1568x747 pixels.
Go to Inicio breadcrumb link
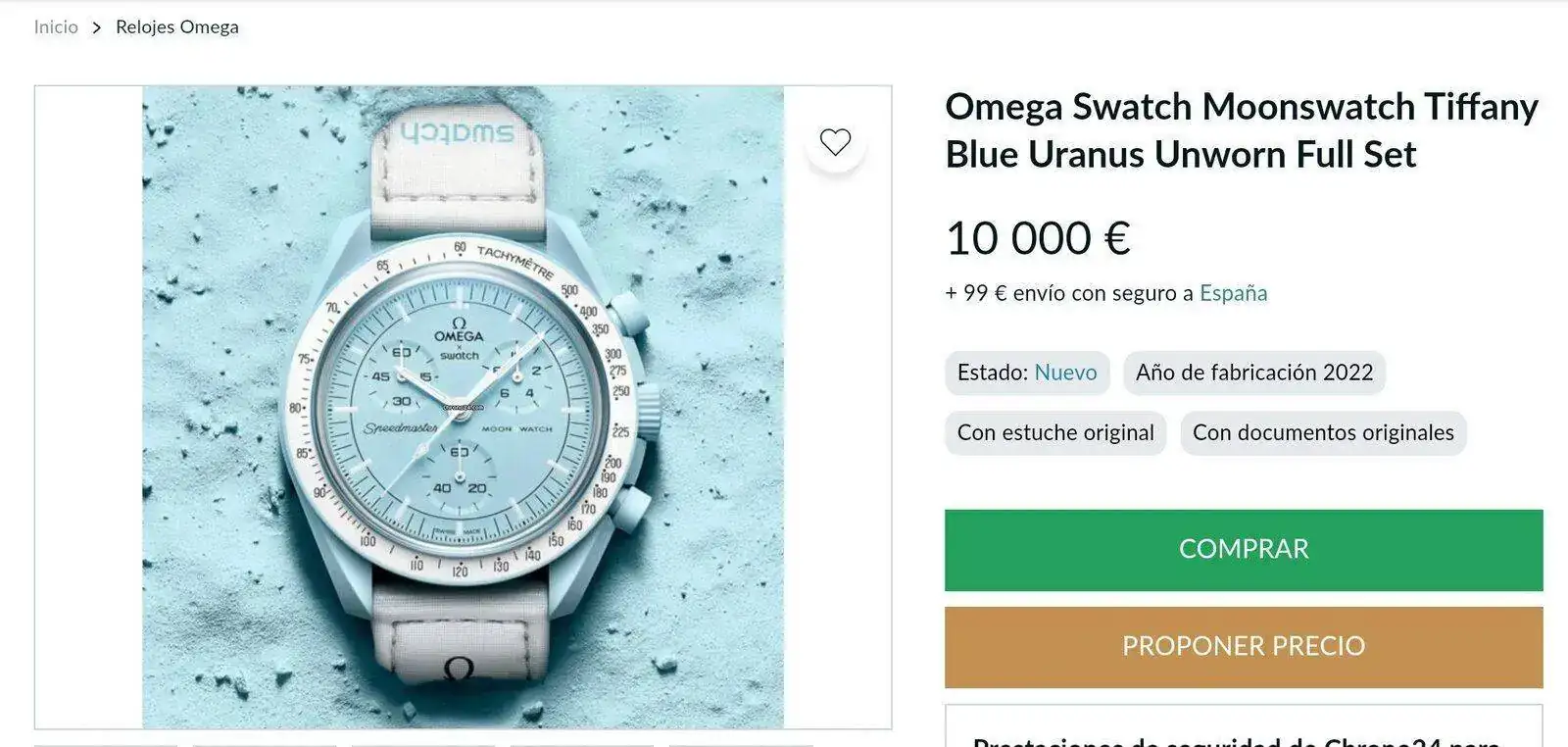[x=56, y=26]
